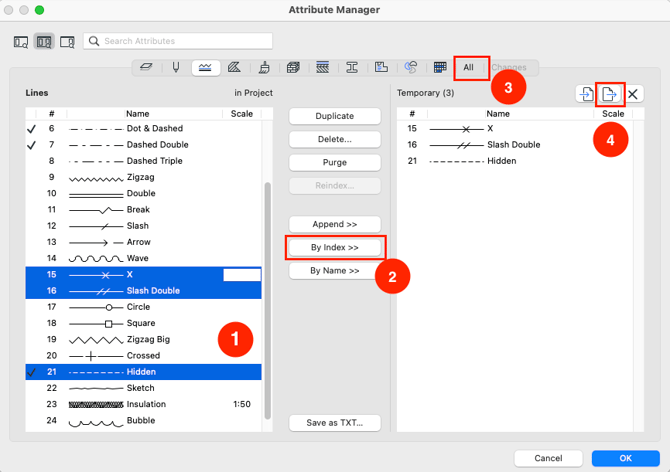Click the Lines list vertical scrollbar

tap(266, 300)
